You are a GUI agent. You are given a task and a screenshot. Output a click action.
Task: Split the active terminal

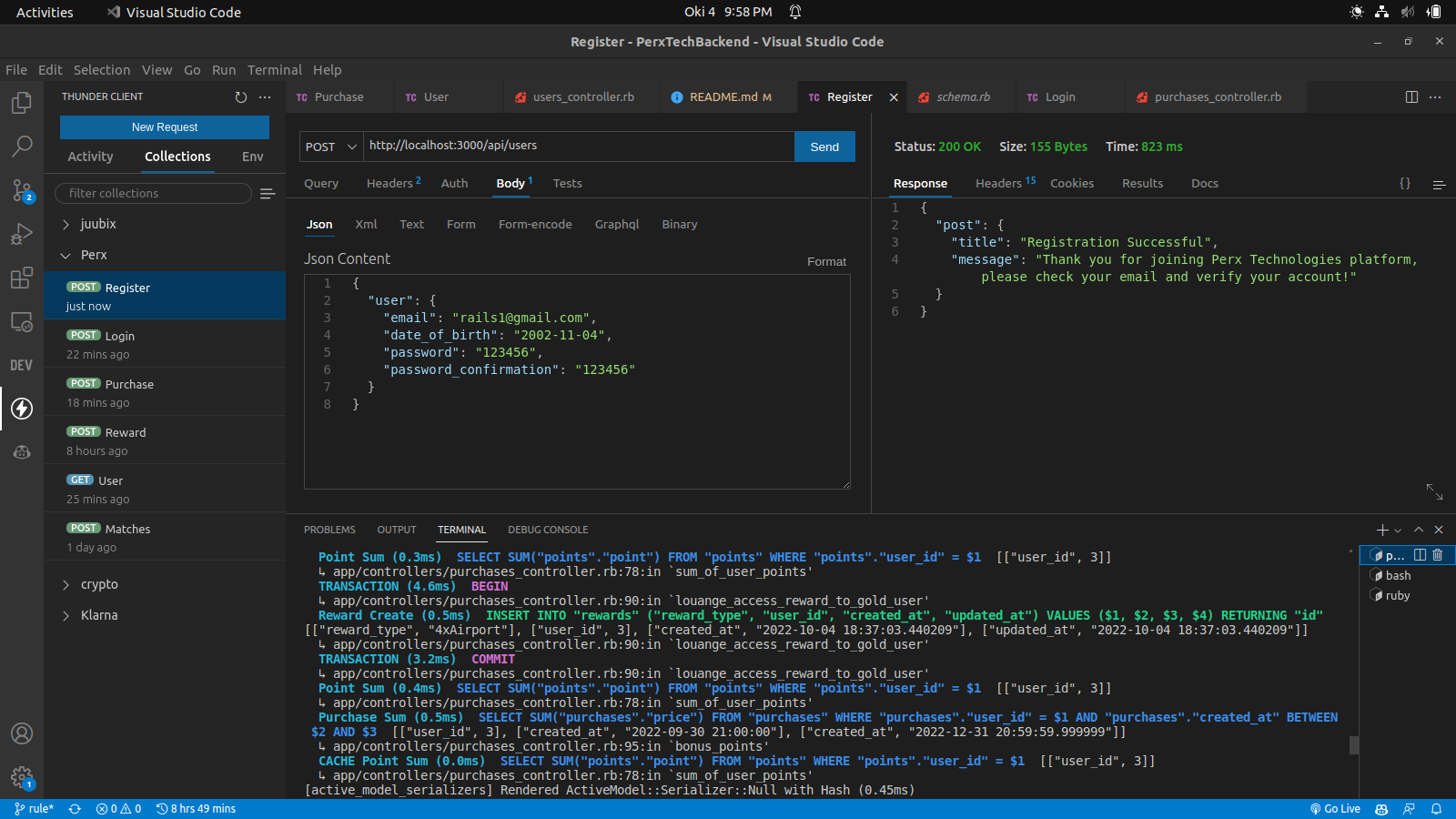(1420, 554)
